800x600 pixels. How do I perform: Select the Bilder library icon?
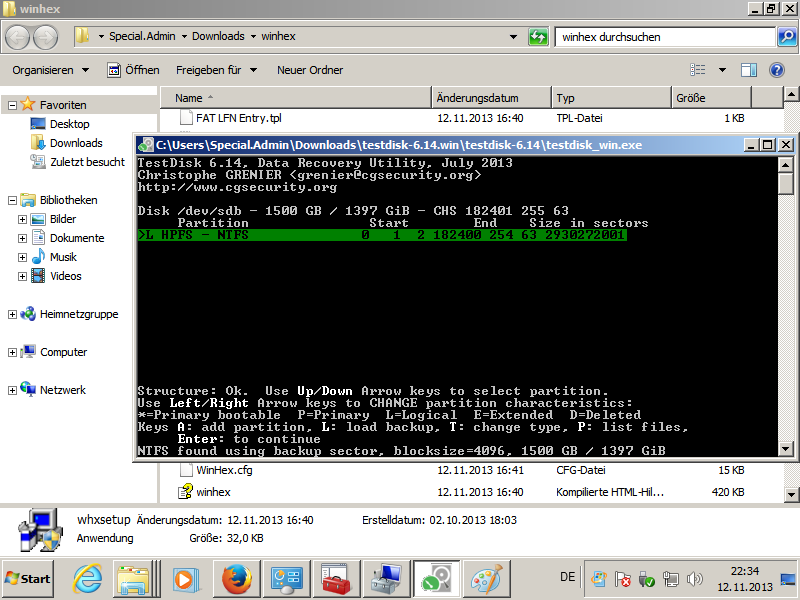38,219
